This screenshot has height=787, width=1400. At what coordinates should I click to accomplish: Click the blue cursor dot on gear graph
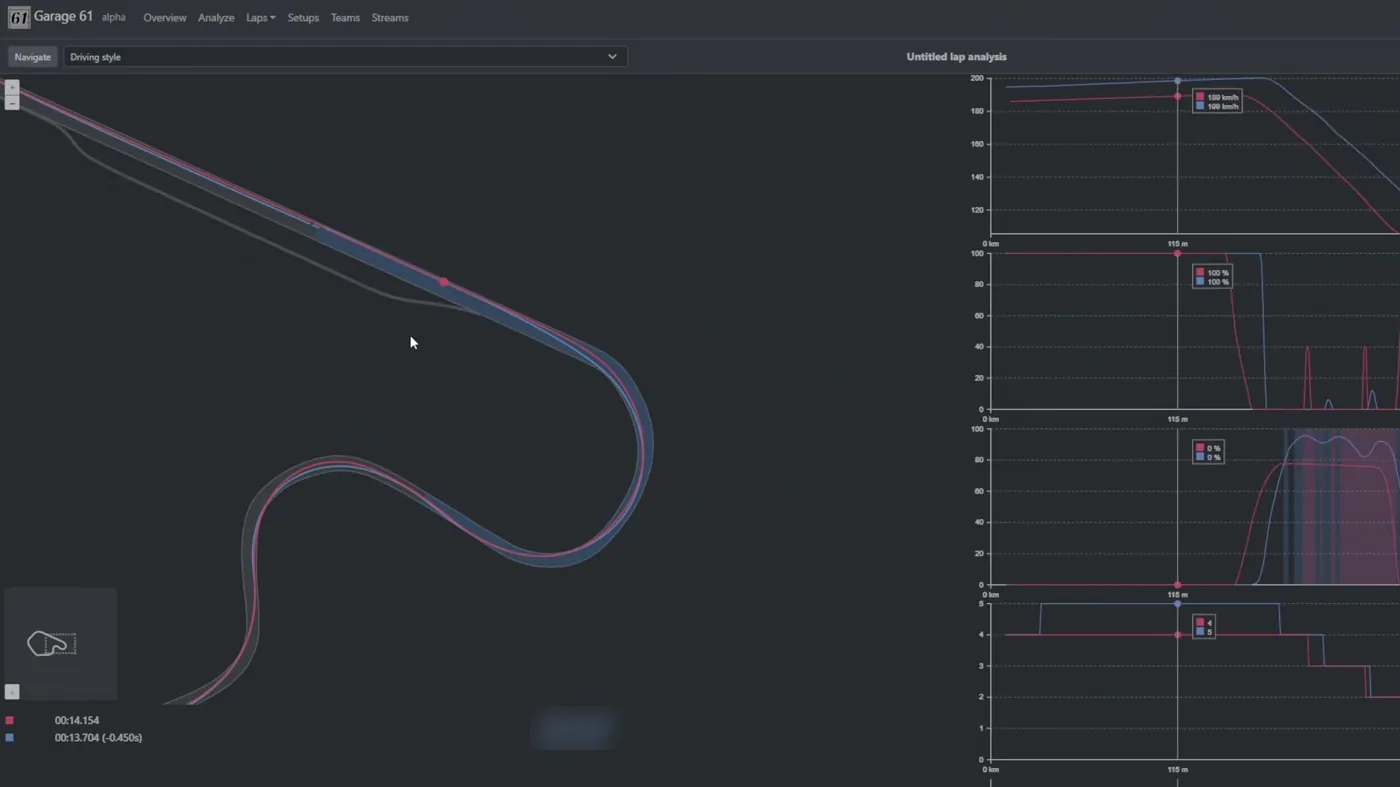(1177, 604)
